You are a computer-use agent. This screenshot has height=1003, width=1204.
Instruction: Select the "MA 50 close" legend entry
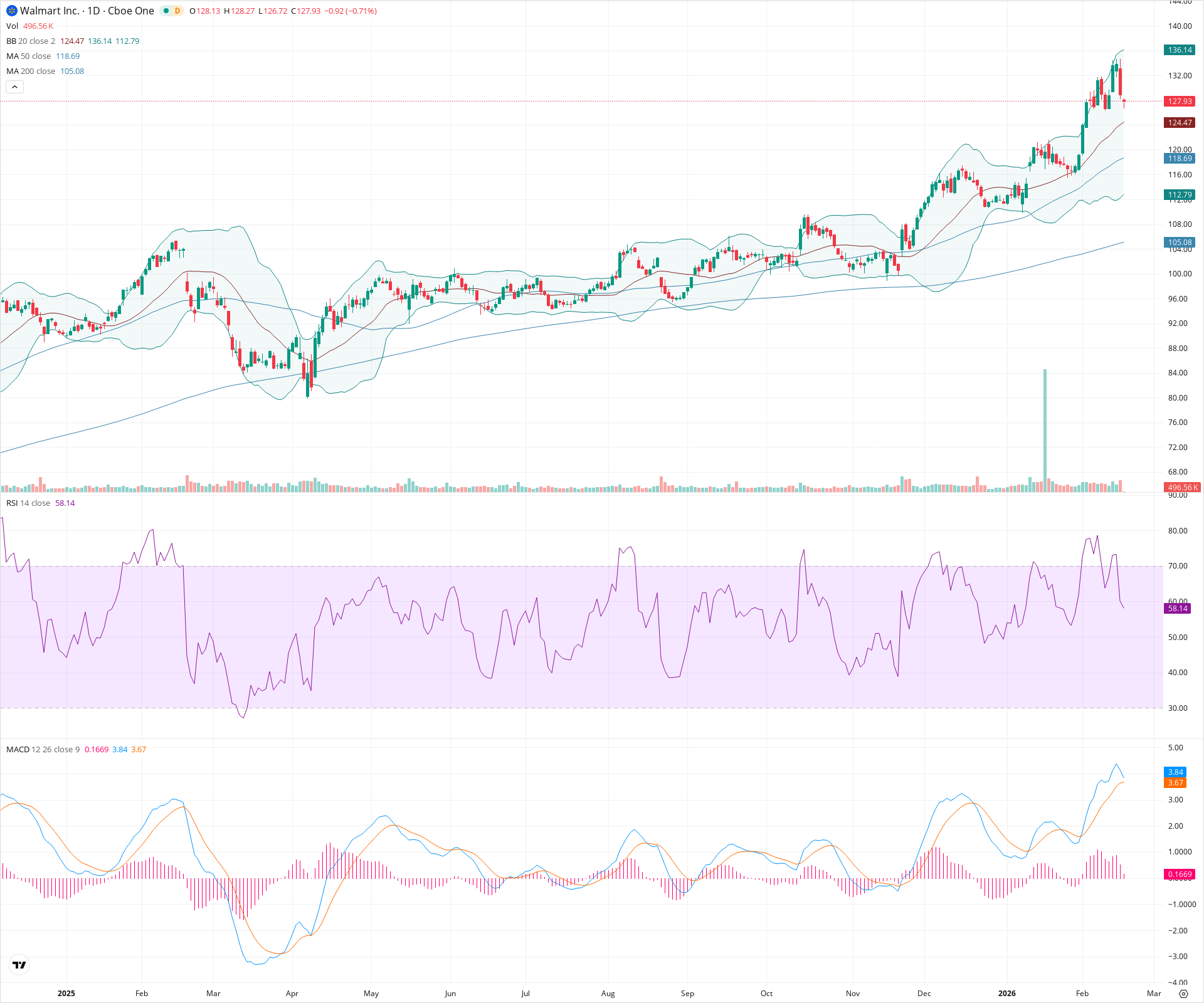coord(28,56)
